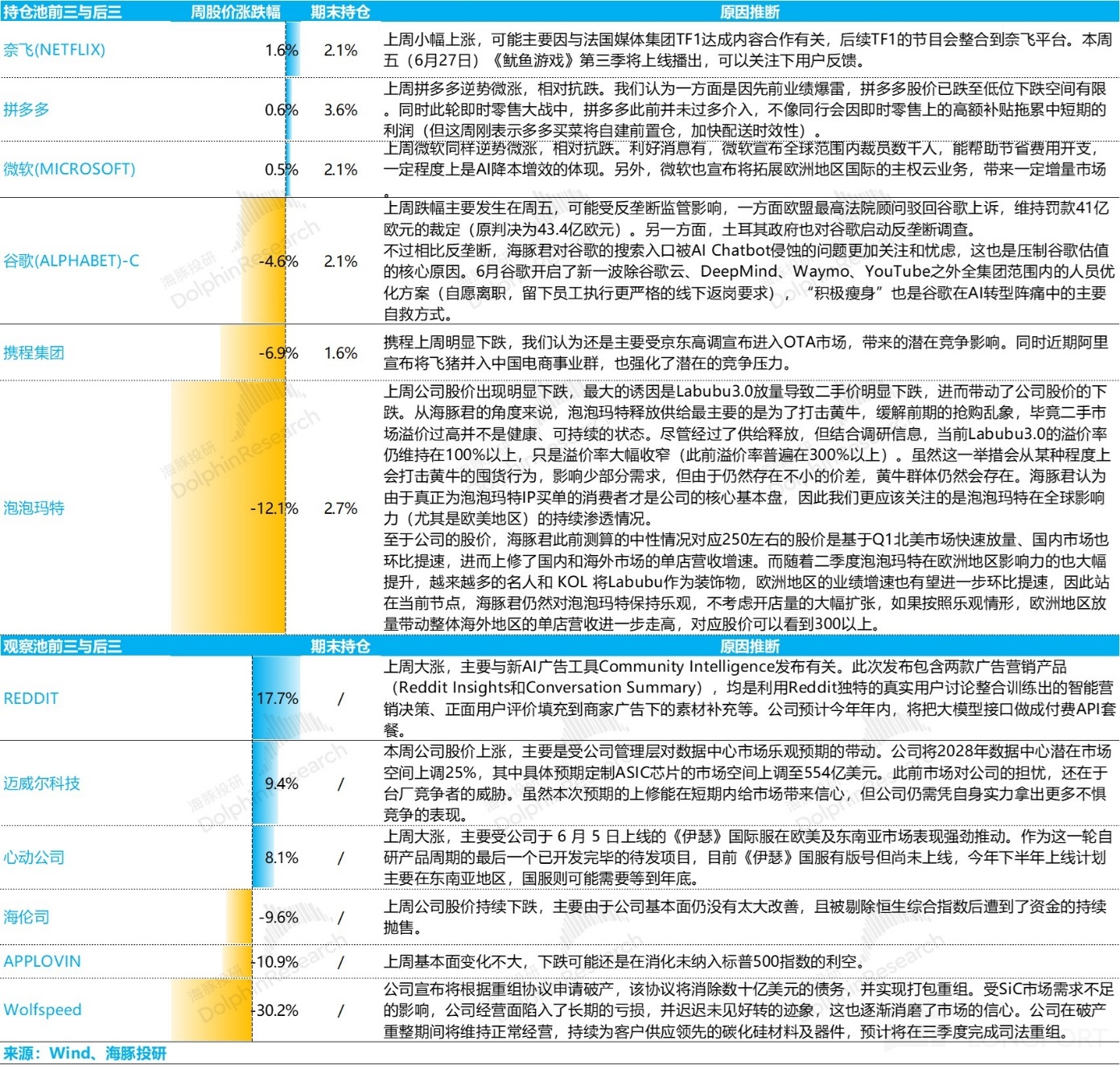Click the 17.7% blue bar for REDDIT
Image resolution: width=1120 pixels, height=1065 pixels.
pos(276,698)
